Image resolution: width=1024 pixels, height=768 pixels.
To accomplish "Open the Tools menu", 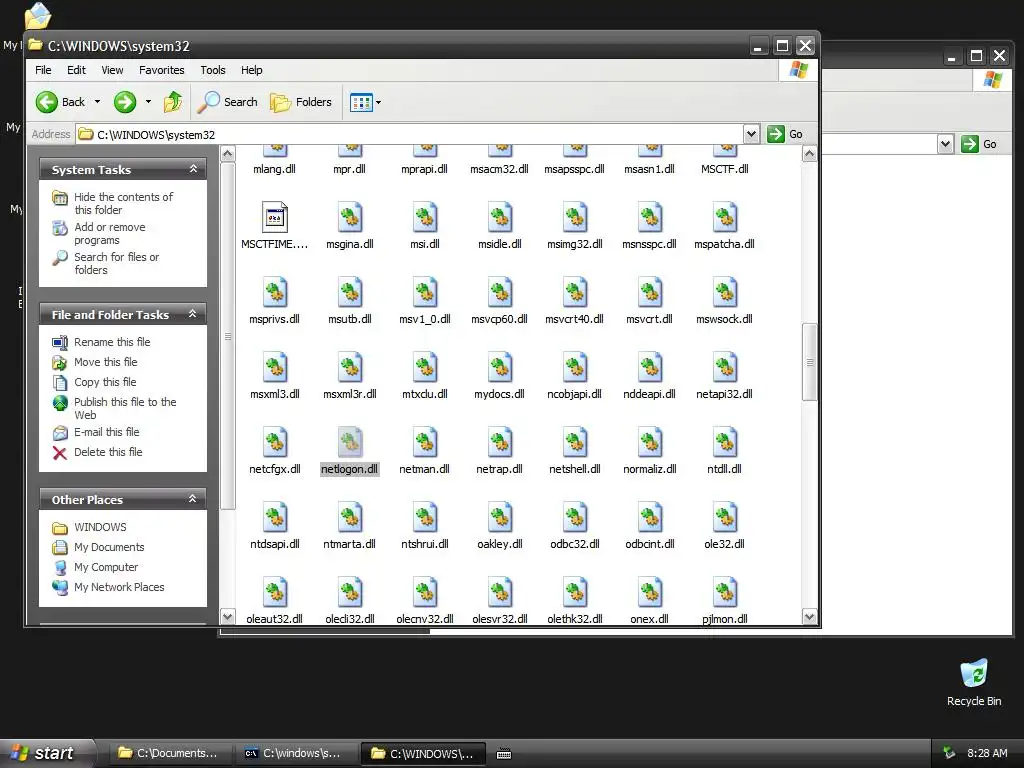I will pos(213,70).
